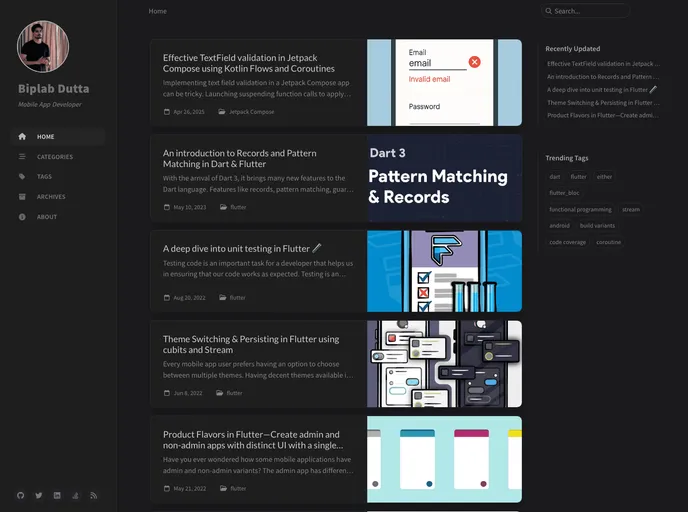Click the RSS feed icon
This screenshot has width=688, height=512.
[93, 495]
